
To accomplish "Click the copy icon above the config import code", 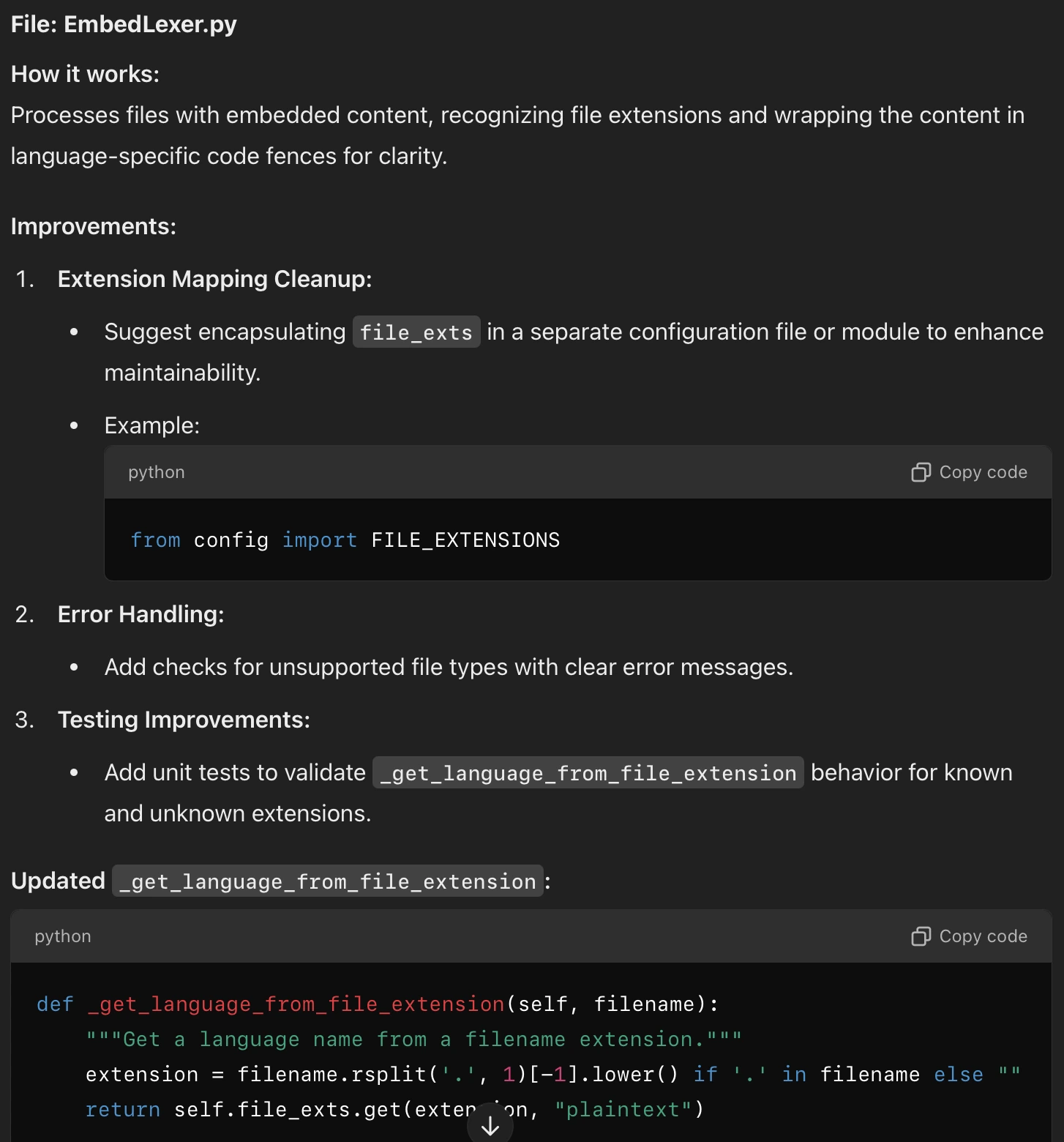I will click(x=921, y=472).
